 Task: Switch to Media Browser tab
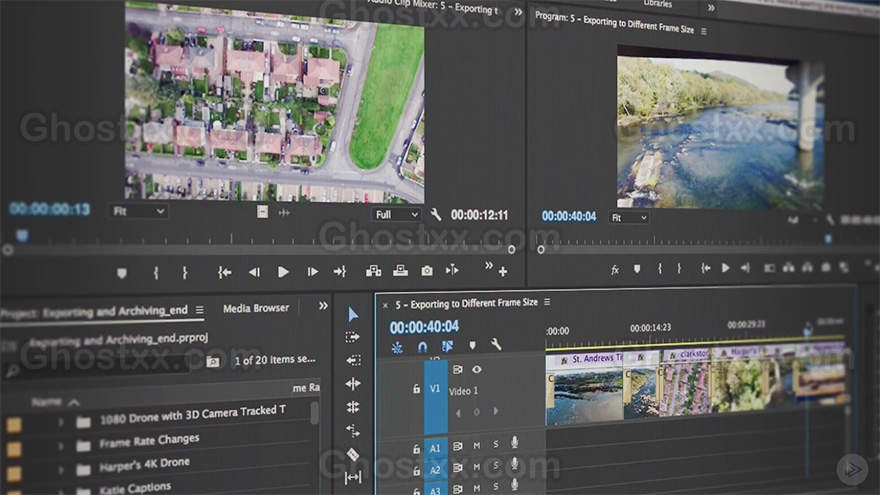[x=256, y=308]
